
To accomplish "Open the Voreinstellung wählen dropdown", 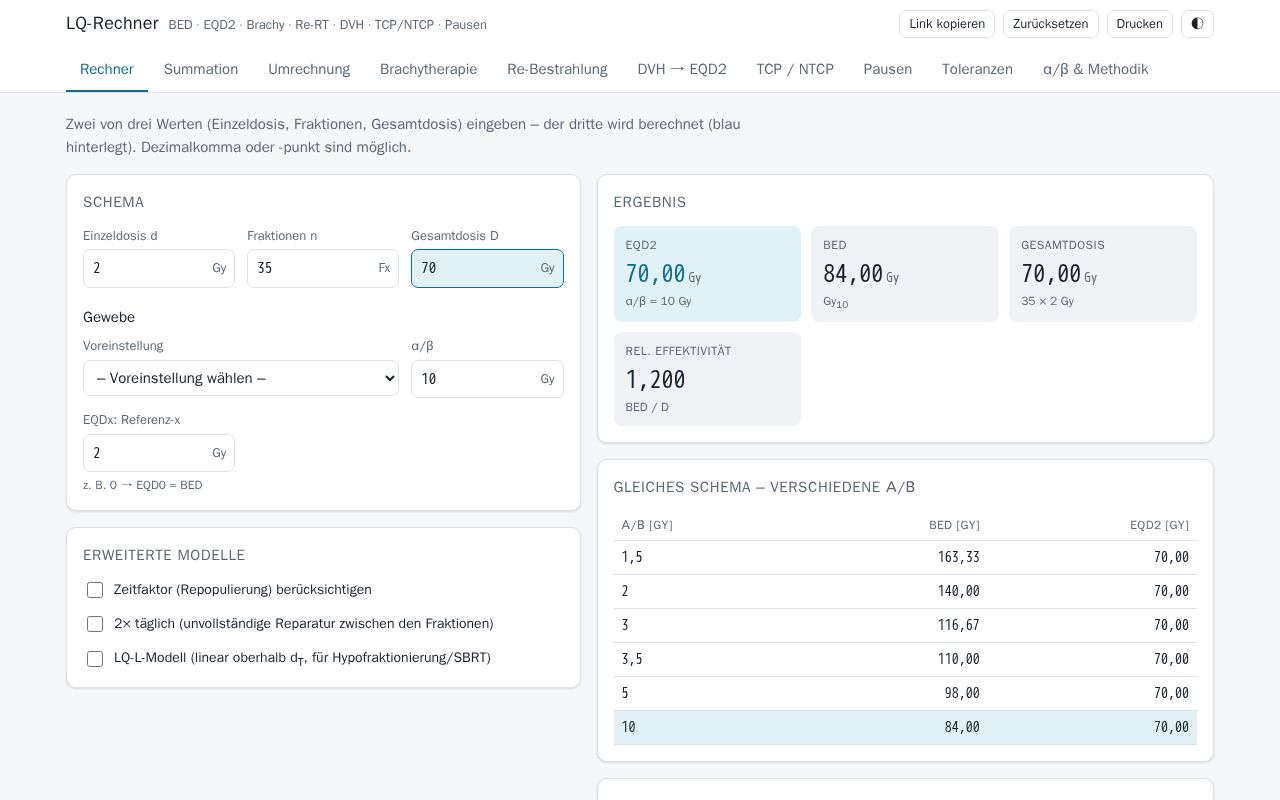I will (x=241, y=378).
